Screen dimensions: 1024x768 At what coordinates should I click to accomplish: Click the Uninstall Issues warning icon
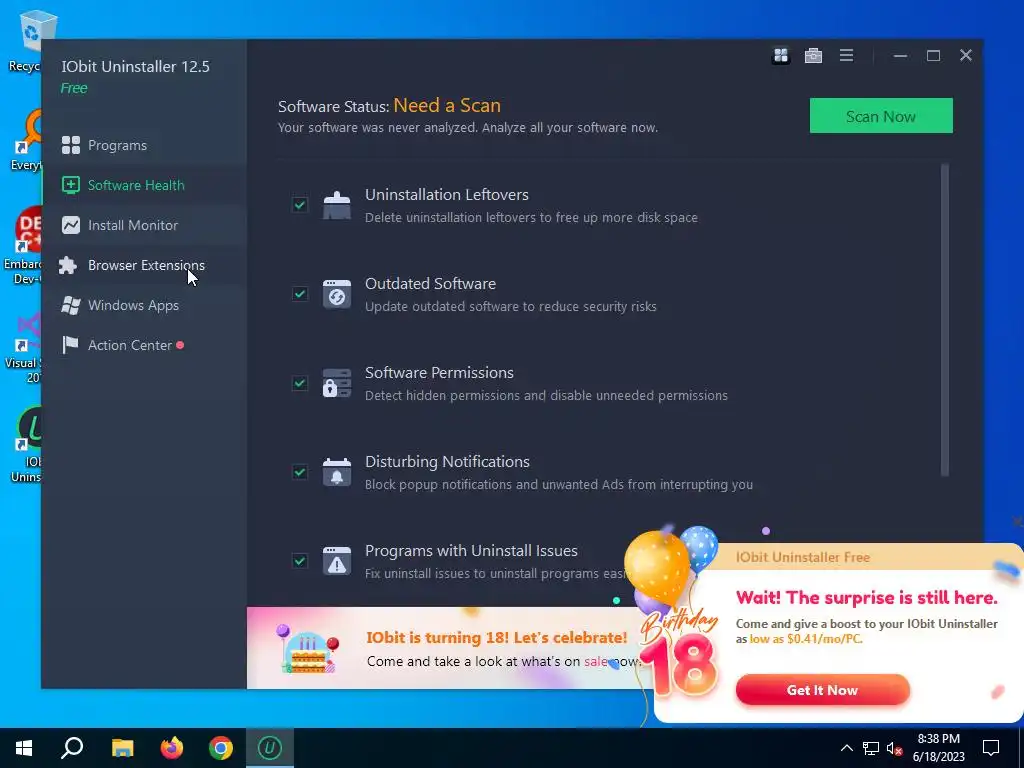pyautogui.click(x=337, y=560)
